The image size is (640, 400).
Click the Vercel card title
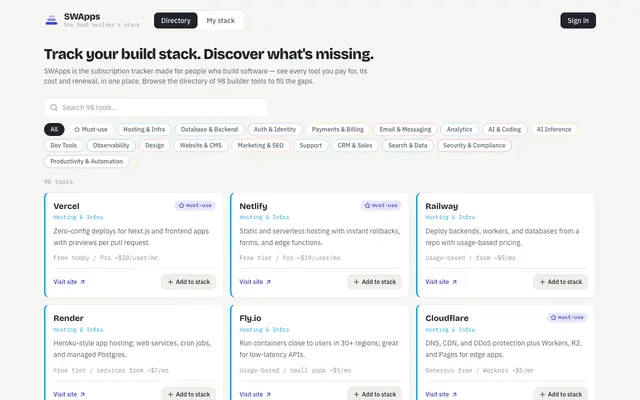pyautogui.click(x=67, y=207)
